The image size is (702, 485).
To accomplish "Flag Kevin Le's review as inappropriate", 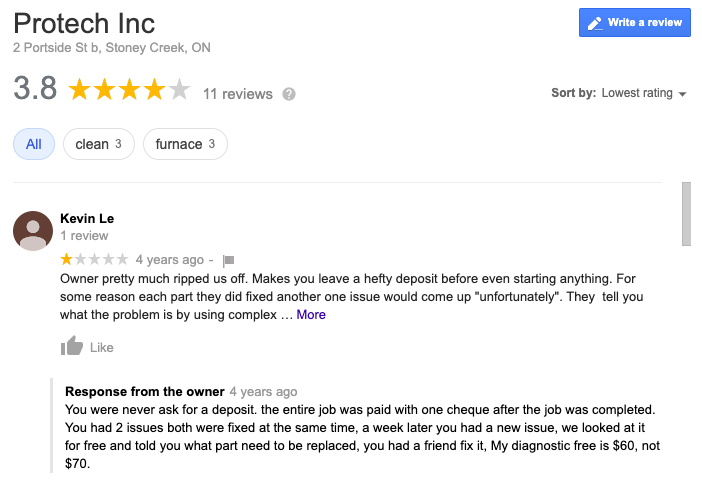I will (x=228, y=260).
